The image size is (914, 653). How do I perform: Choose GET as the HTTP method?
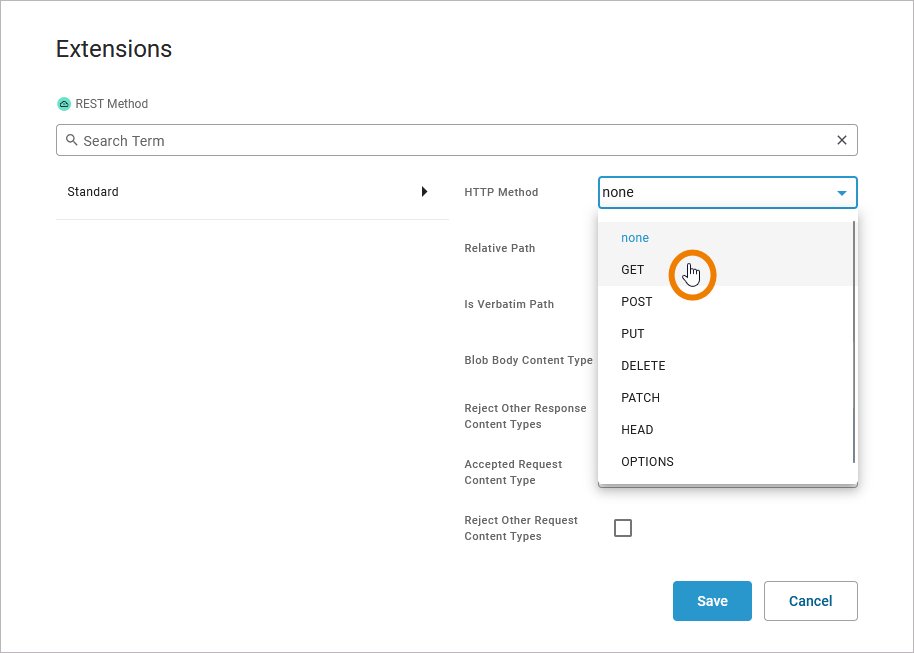(x=633, y=270)
